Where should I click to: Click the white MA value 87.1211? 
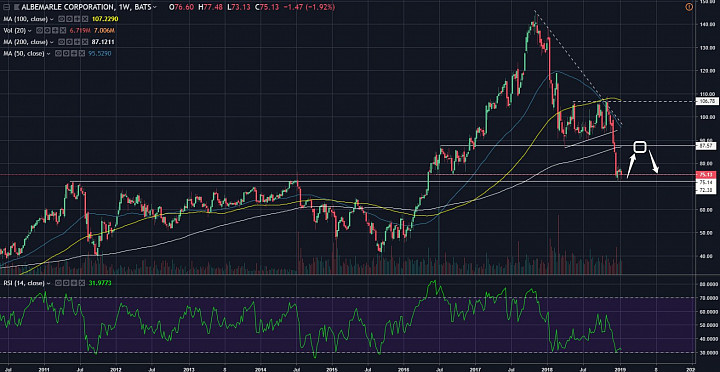coord(103,42)
